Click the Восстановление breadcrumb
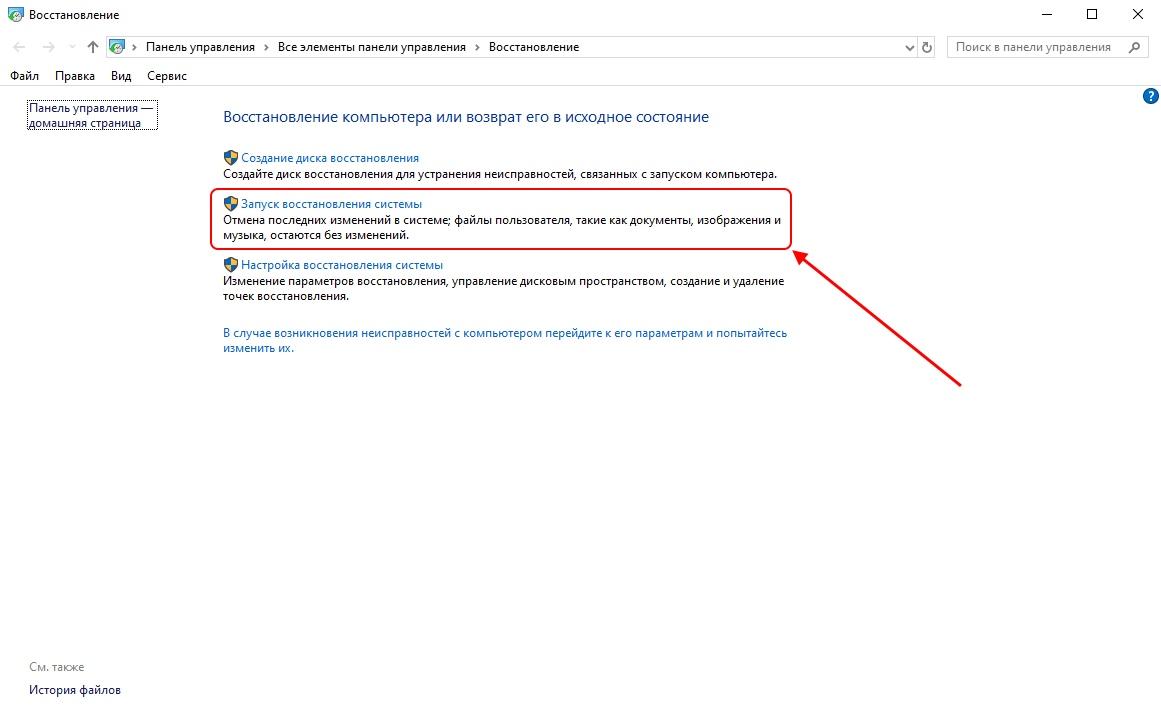This screenshot has width=1161, height=717. click(x=534, y=47)
